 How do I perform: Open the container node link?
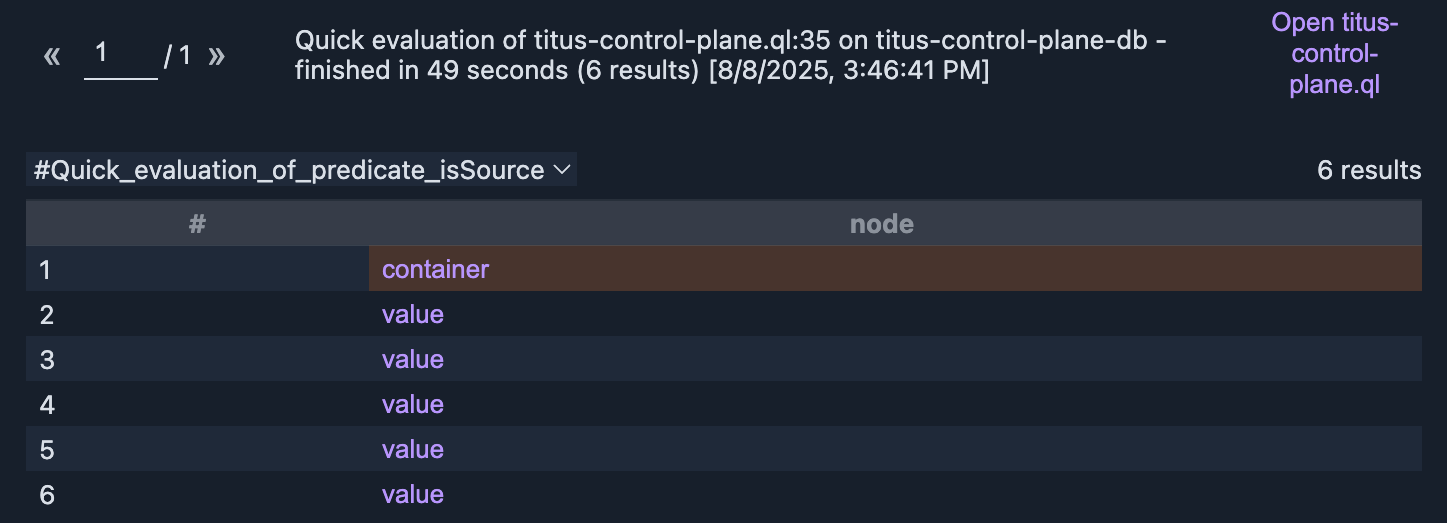435,269
